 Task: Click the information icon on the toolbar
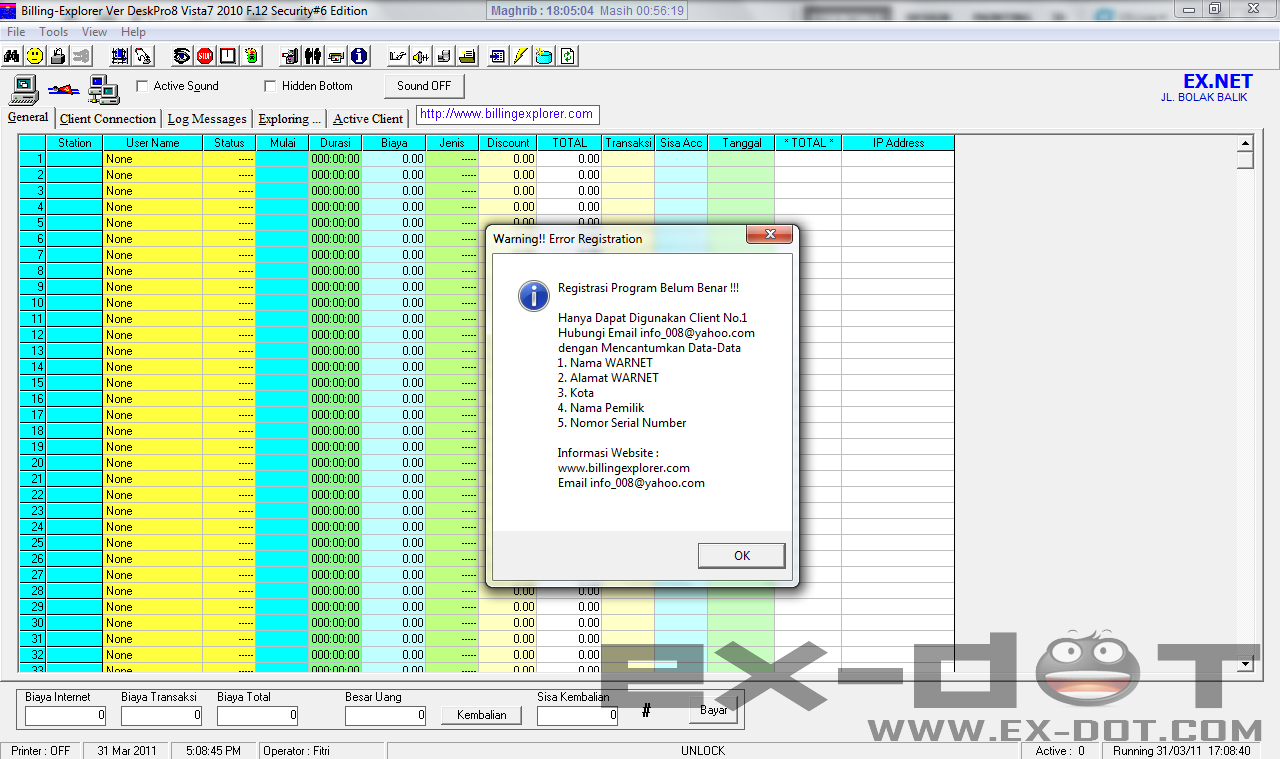coord(359,56)
